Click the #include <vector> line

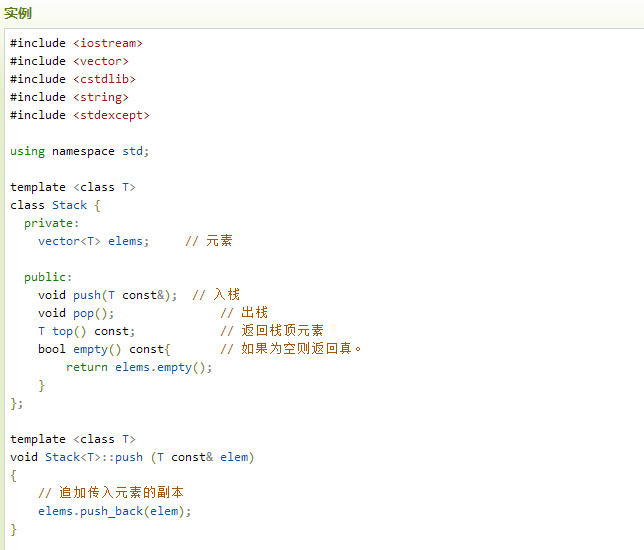69,61
